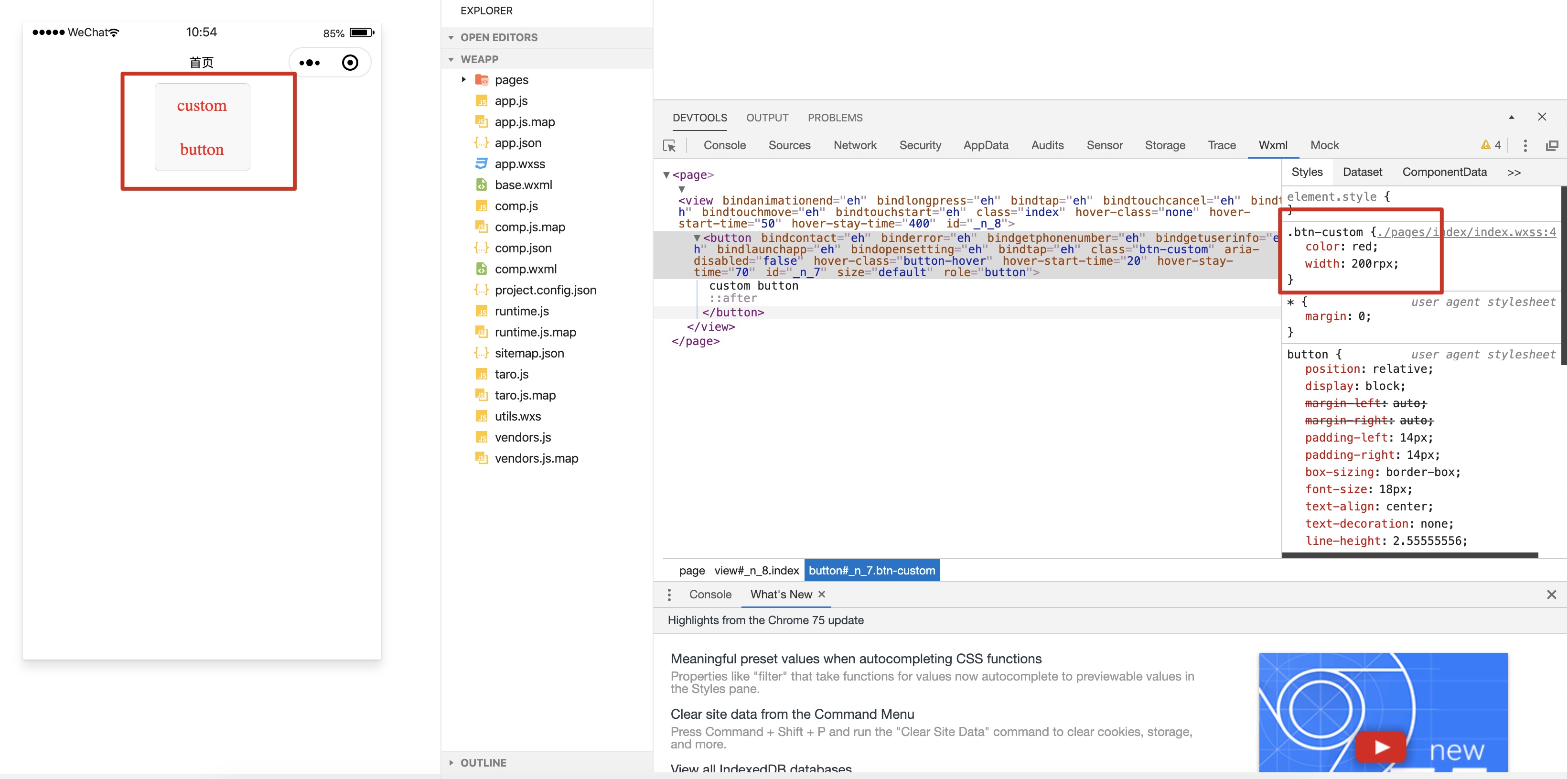The height and width of the screenshot is (779, 1568).
Task: Close the What's New drawer tab
Action: [822, 595]
